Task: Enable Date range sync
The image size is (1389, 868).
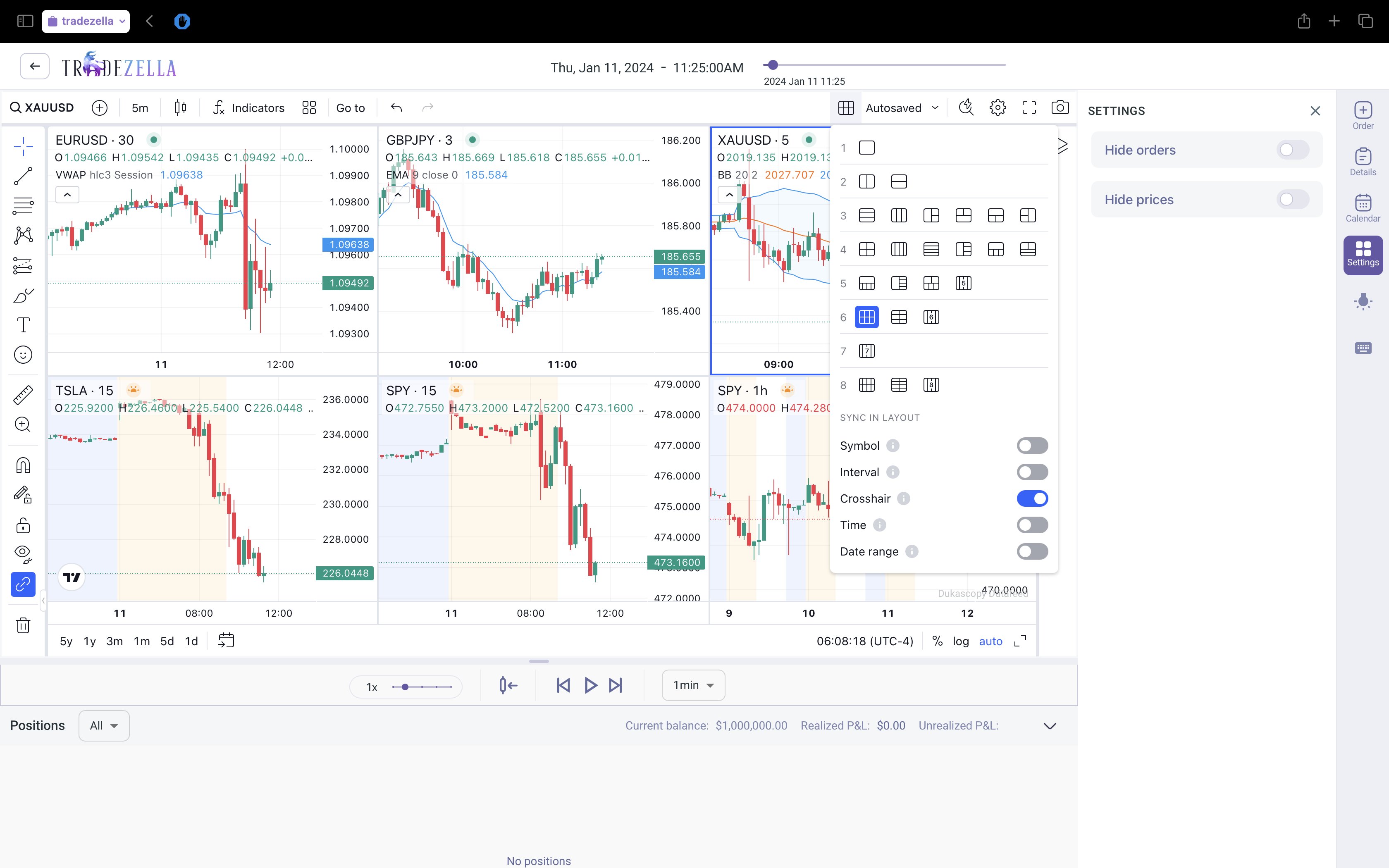Action: (x=1032, y=551)
